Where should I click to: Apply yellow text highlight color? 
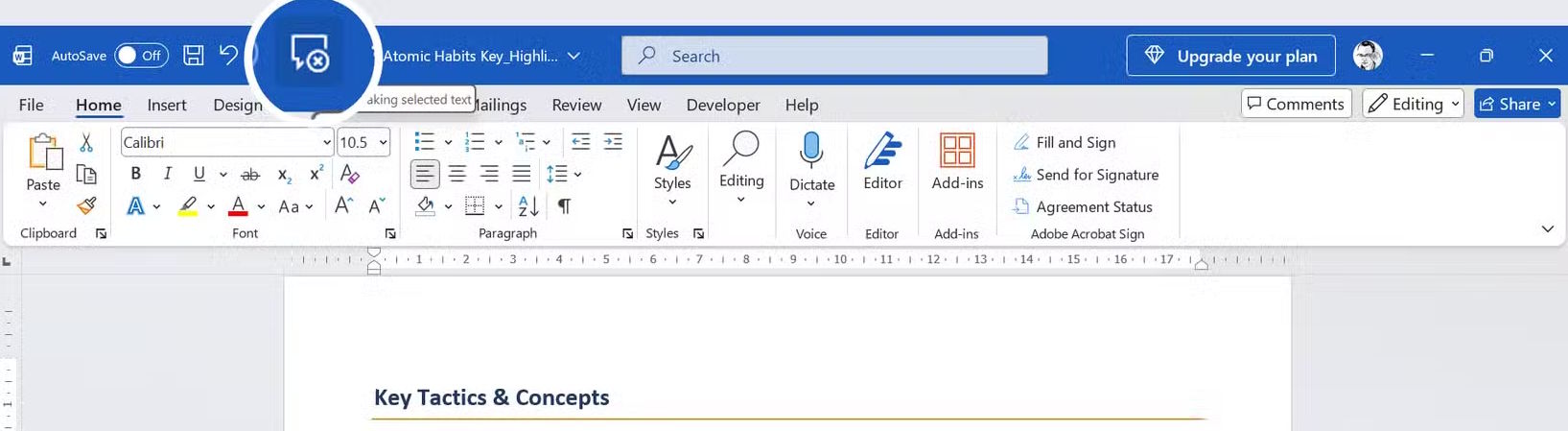point(188,206)
